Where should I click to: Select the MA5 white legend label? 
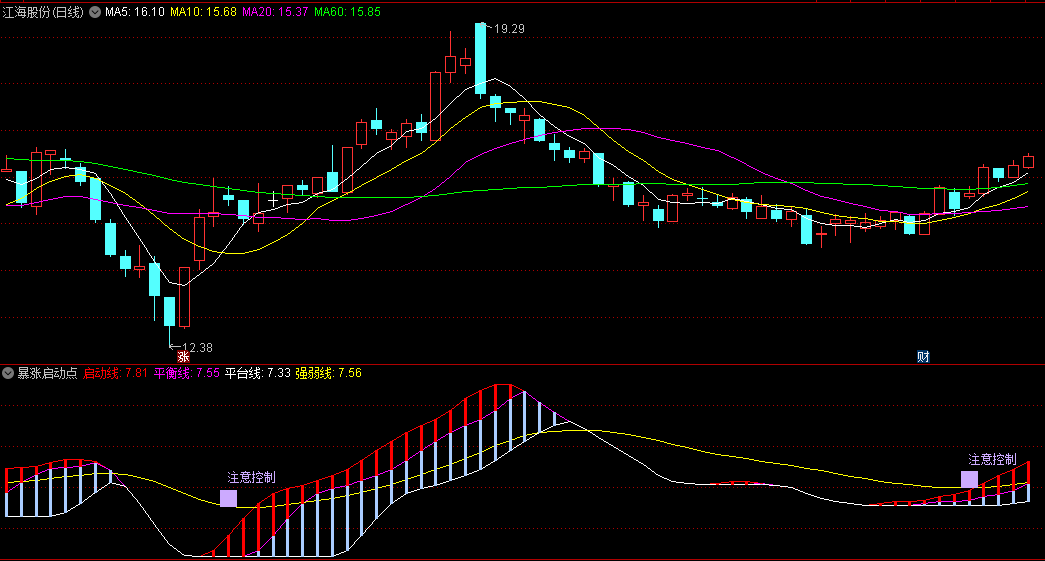pos(134,12)
